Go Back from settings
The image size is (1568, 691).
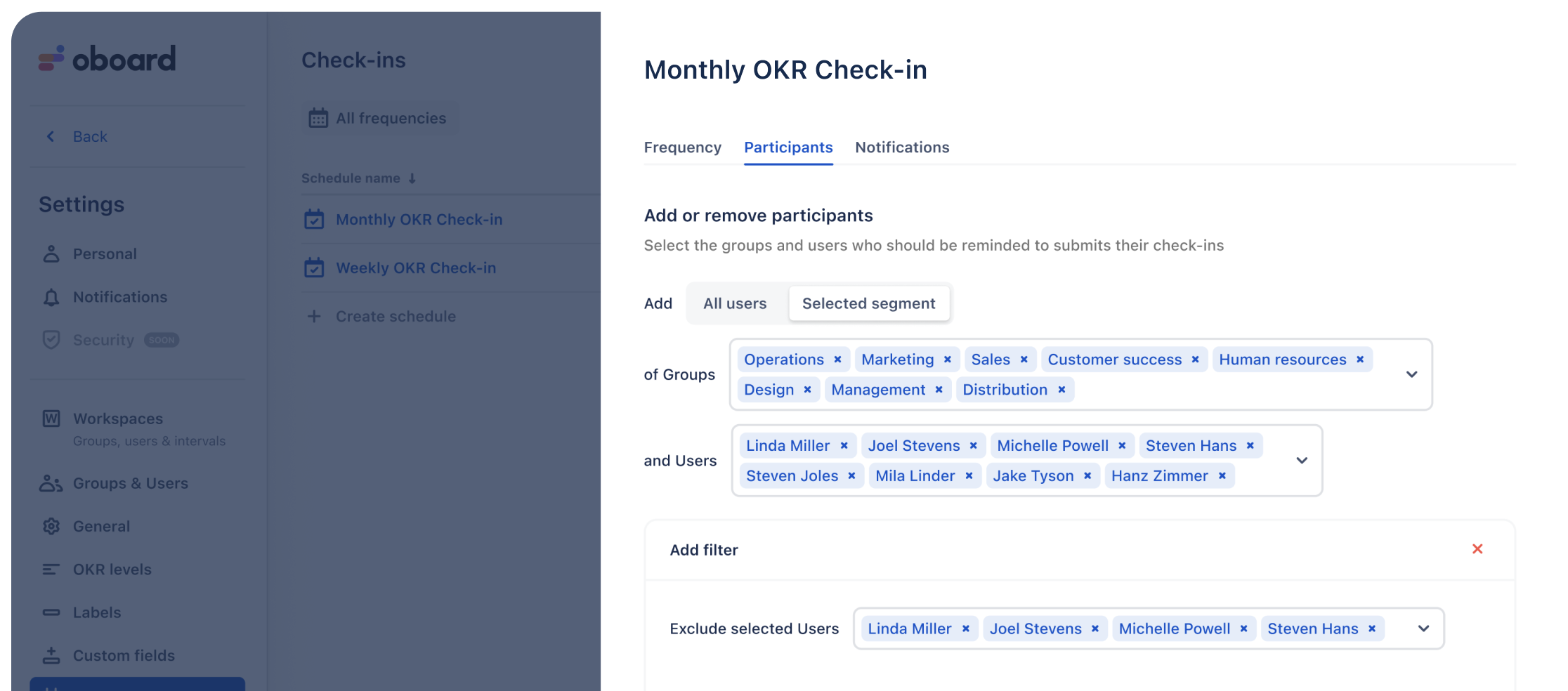(90, 136)
